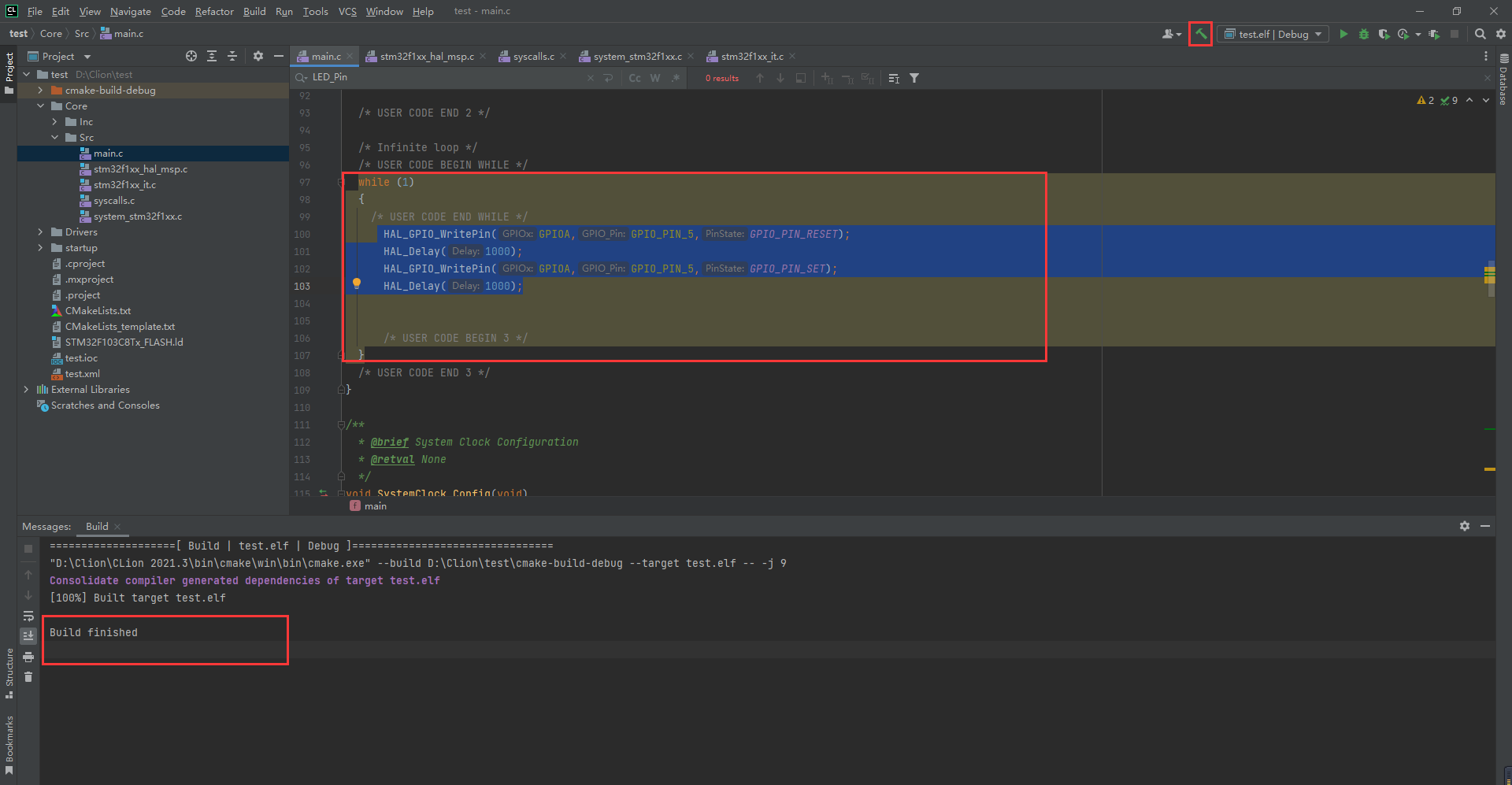This screenshot has width=1512, height=785.
Task: Toggle the Structure side tool window tab
Action: [x=9, y=673]
